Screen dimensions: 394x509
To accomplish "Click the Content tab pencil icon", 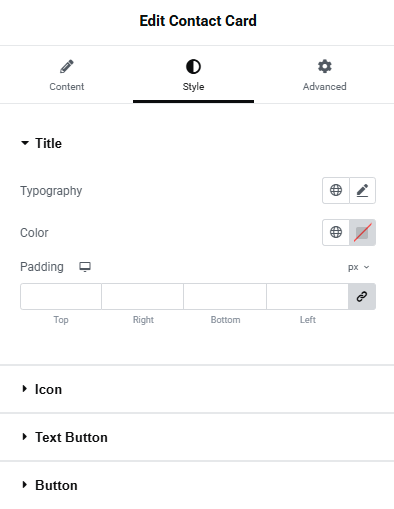I will tap(67, 66).
